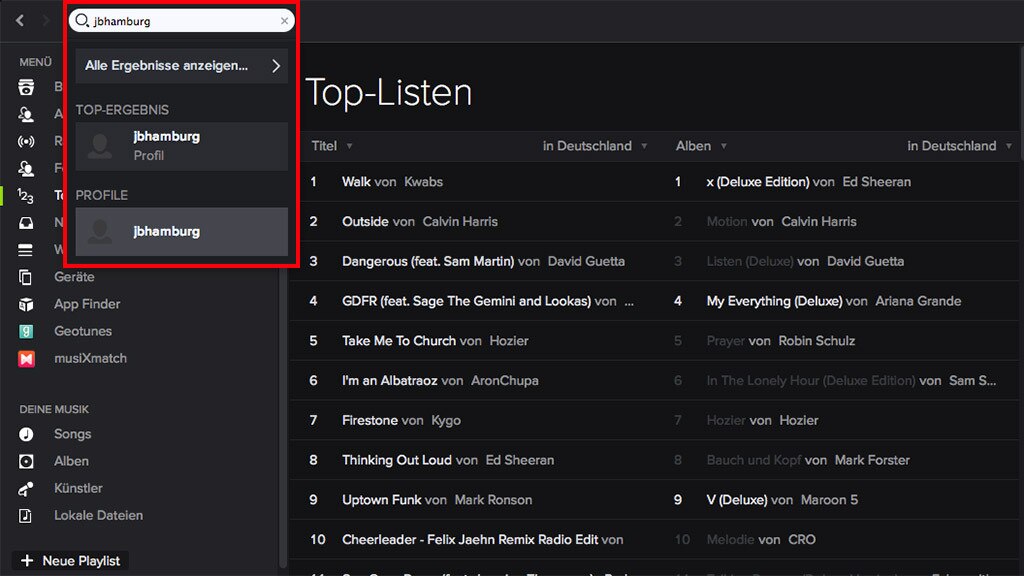Viewport: 1024px width, 576px height.
Task: Open the Alben icon in sidebar
Action: click(x=27, y=461)
